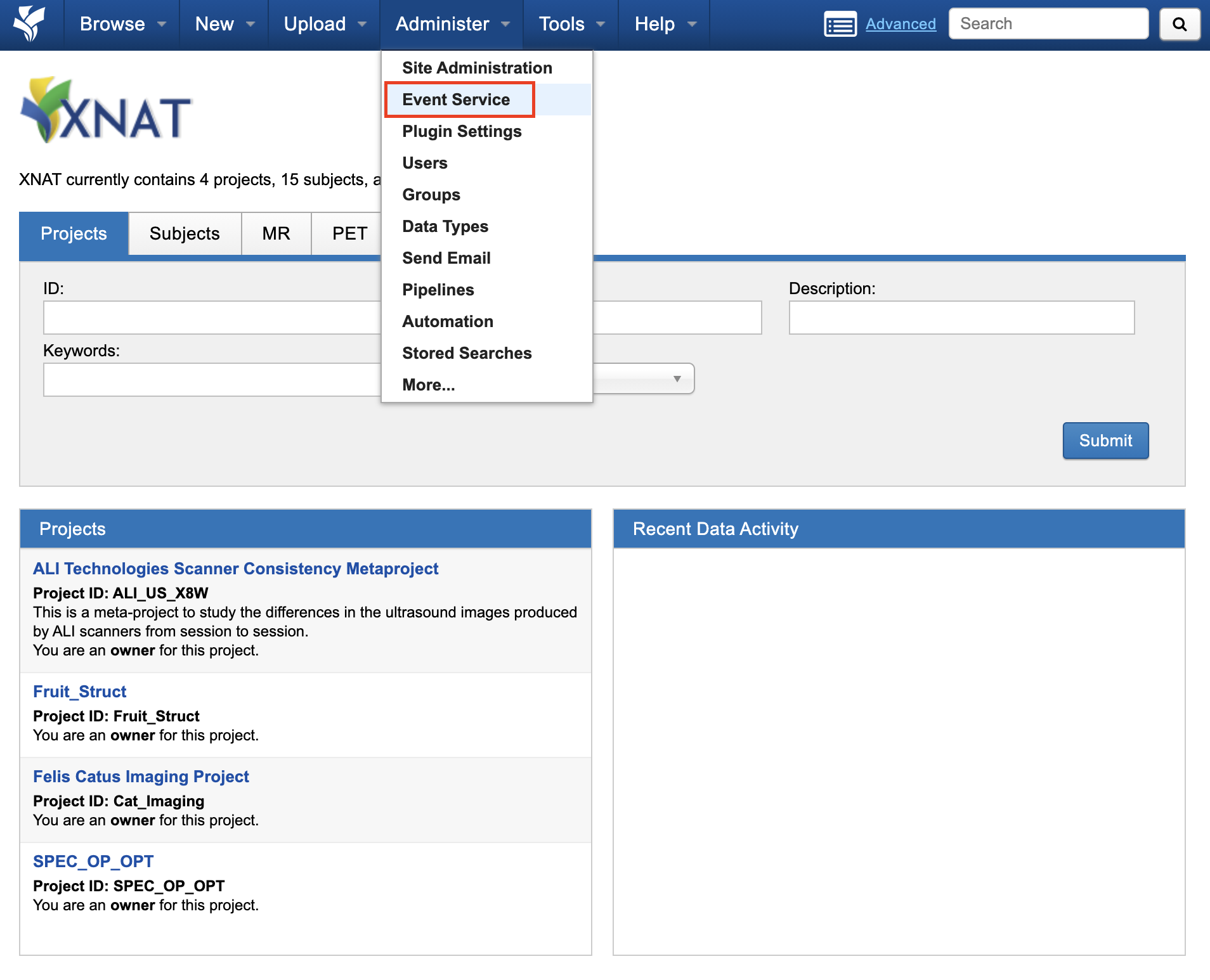Viewport: 1210px width, 980px height.
Task: Switch to the Subjects tab
Action: pos(185,233)
